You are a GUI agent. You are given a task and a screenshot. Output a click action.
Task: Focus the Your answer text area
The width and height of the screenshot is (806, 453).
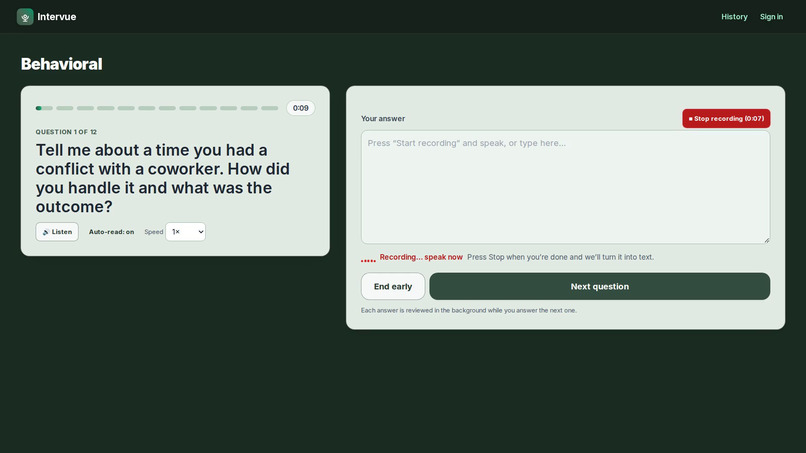click(565, 187)
